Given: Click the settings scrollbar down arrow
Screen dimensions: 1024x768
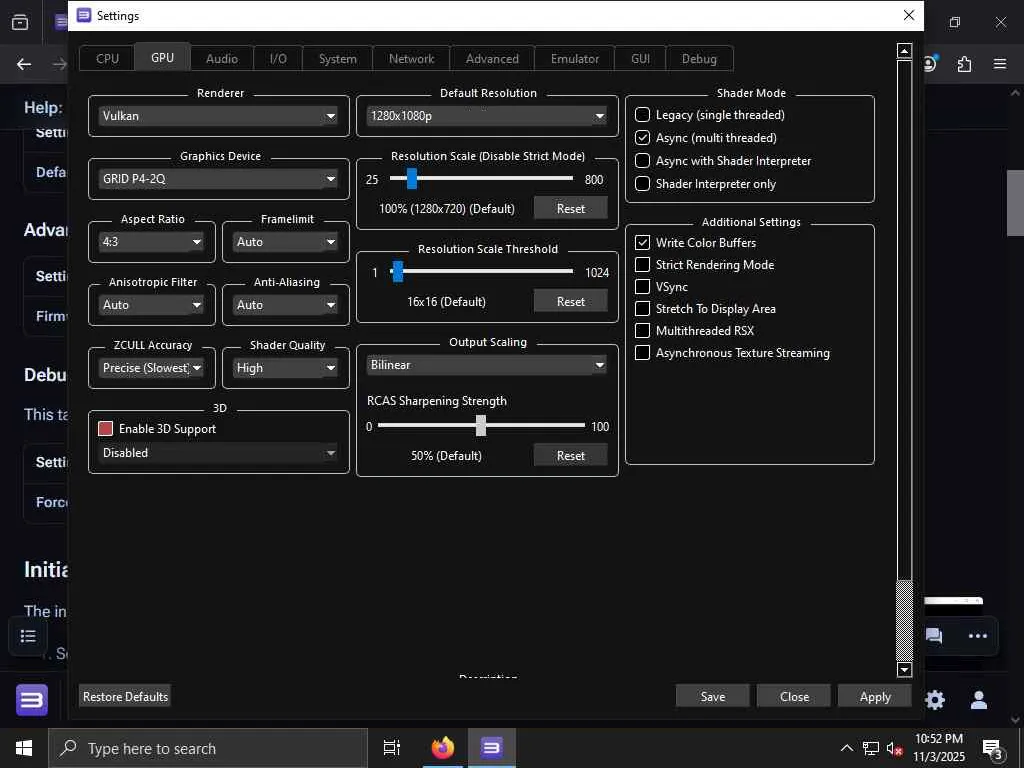Looking at the screenshot, I should click(x=904, y=669).
